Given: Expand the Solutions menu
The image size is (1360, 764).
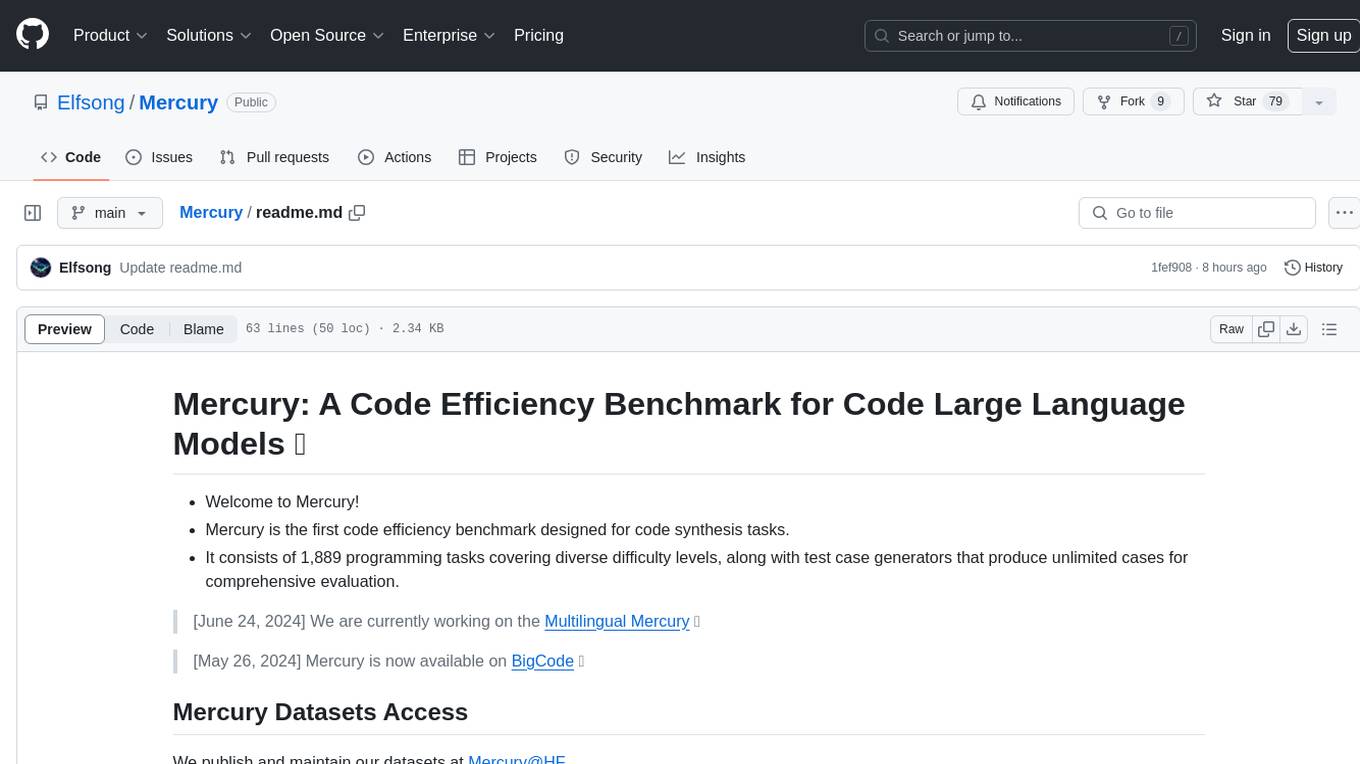Looking at the screenshot, I should 209,35.
